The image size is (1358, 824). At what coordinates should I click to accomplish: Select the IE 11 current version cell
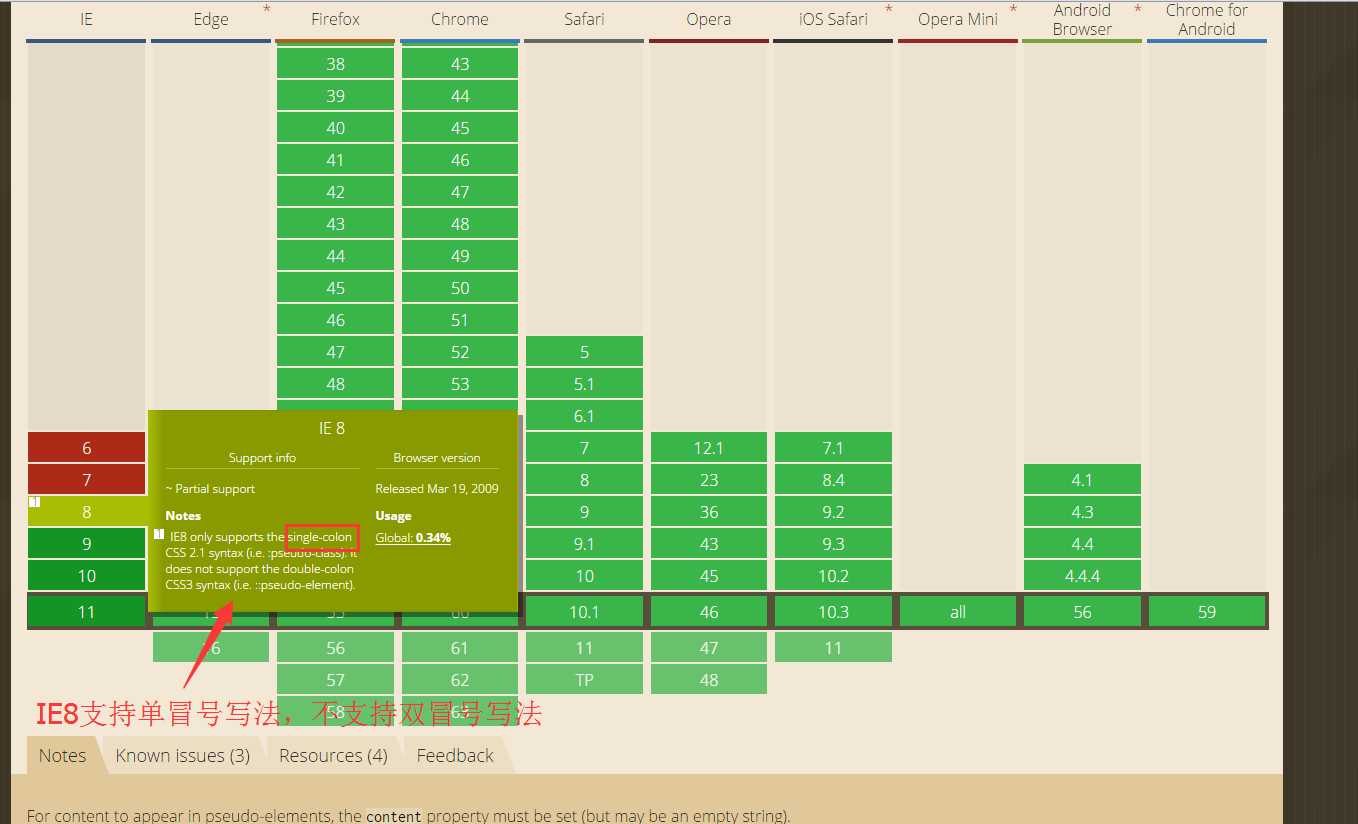(x=86, y=612)
